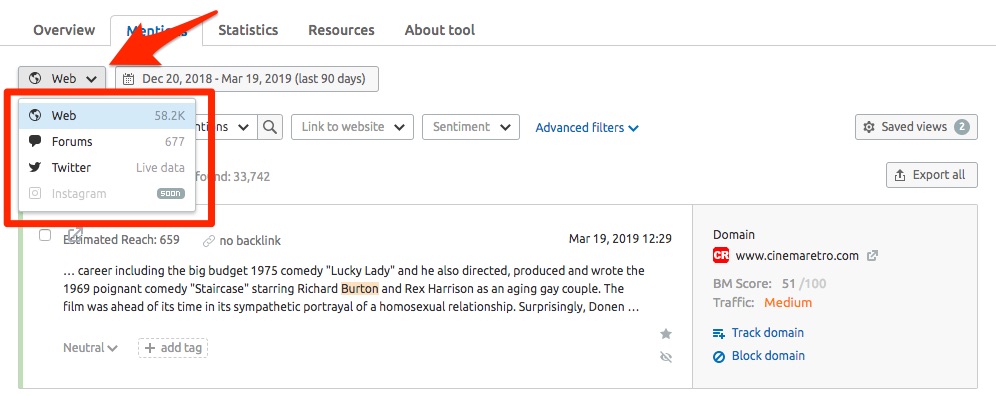996x396 pixels.
Task: Switch to the Statistics tab
Action: [248, 30]
